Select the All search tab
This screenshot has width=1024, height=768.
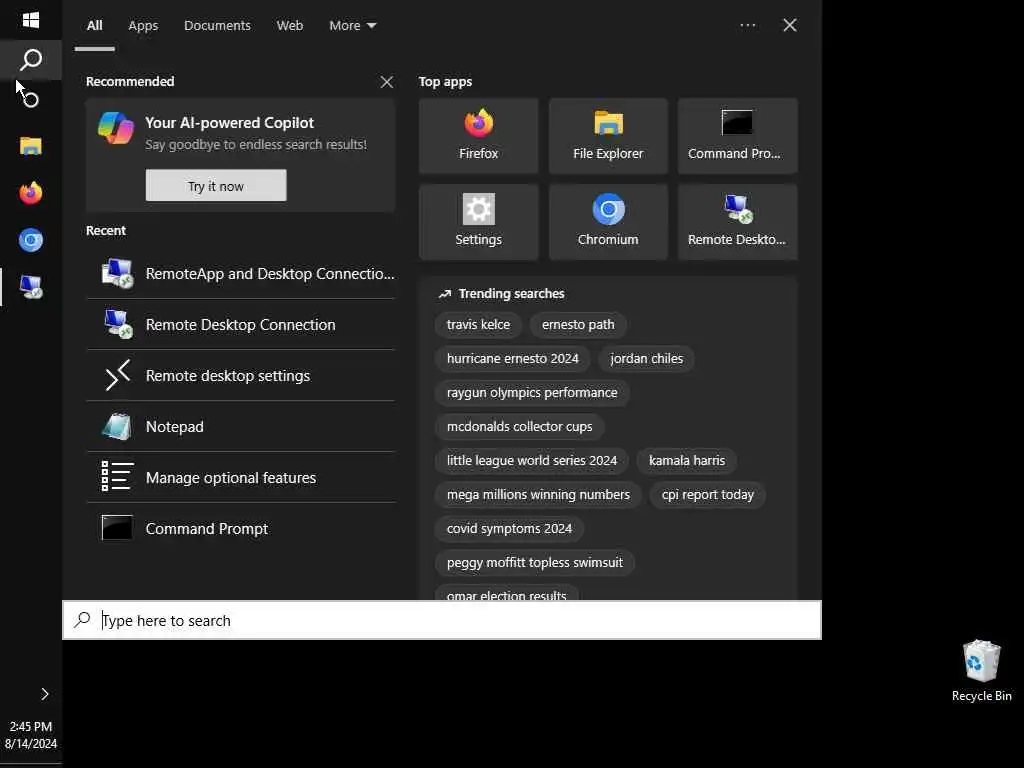point(95,25)
